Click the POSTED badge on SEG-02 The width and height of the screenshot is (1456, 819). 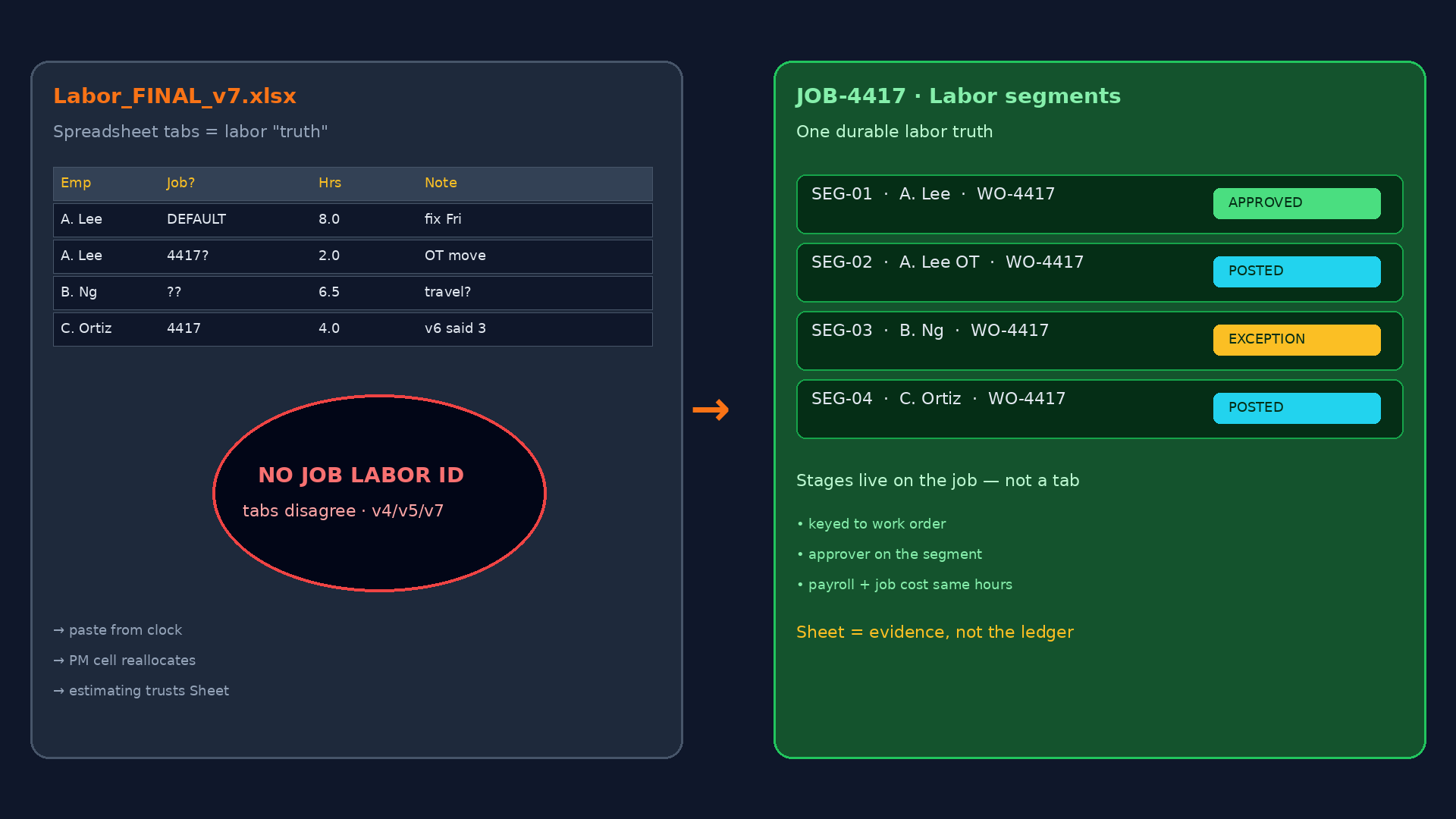(x=1297, y=271)
